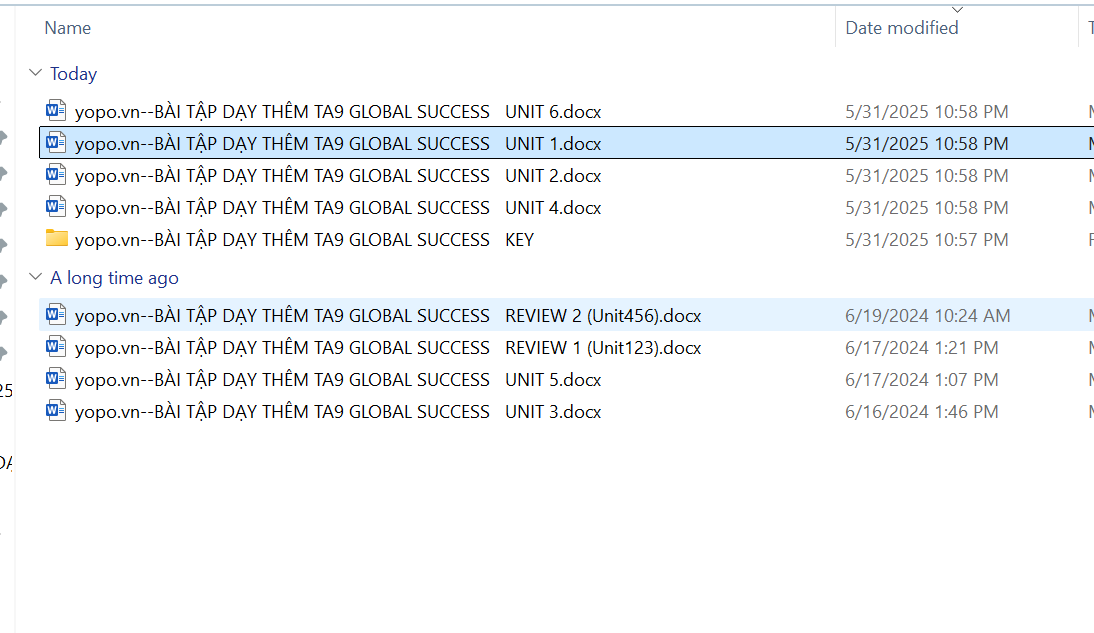Click the Word icon next to UNIT 4.docx
Image resolution: width=1094 pixels, height=633 pixels.
pos(57,207)
